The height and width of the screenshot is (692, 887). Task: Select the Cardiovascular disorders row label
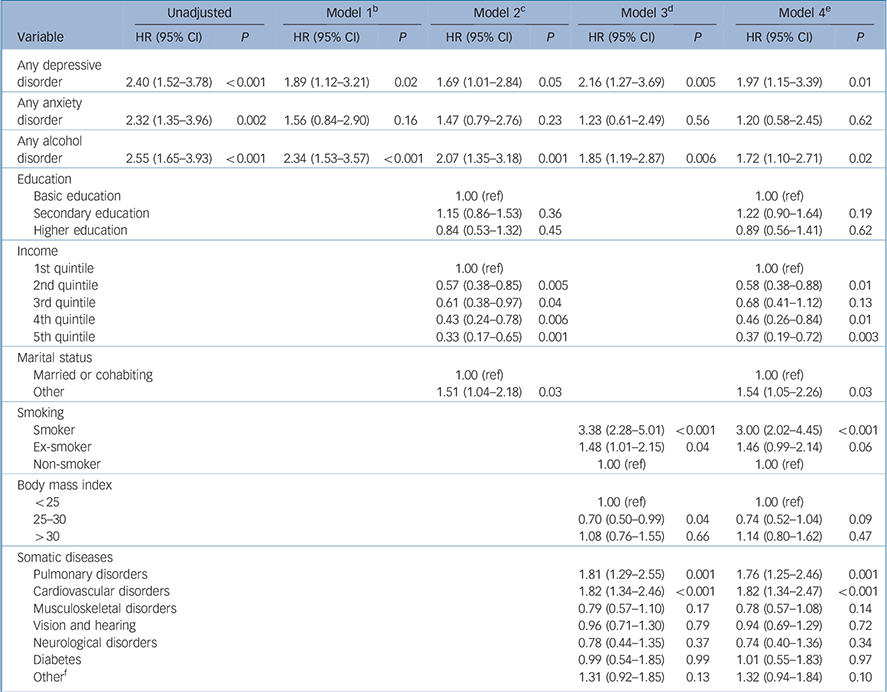pos(101,591)
